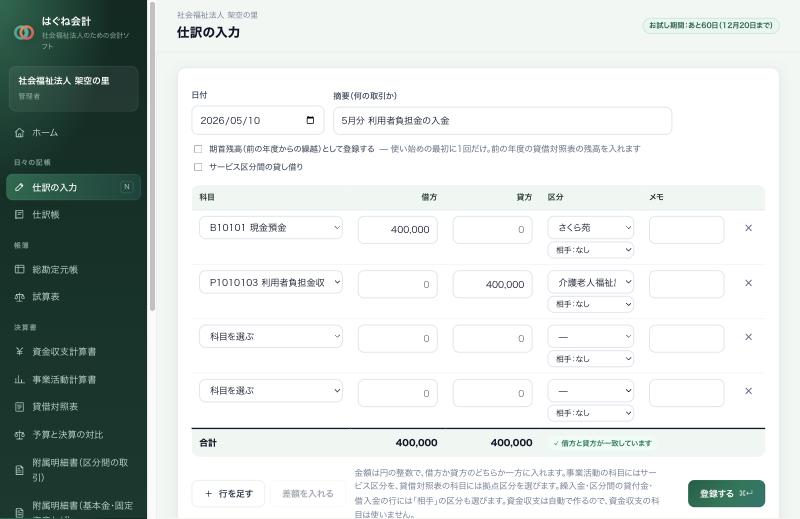
Task: Open the B10101 現金預金 account dropdown
Action: pos(271,228)
